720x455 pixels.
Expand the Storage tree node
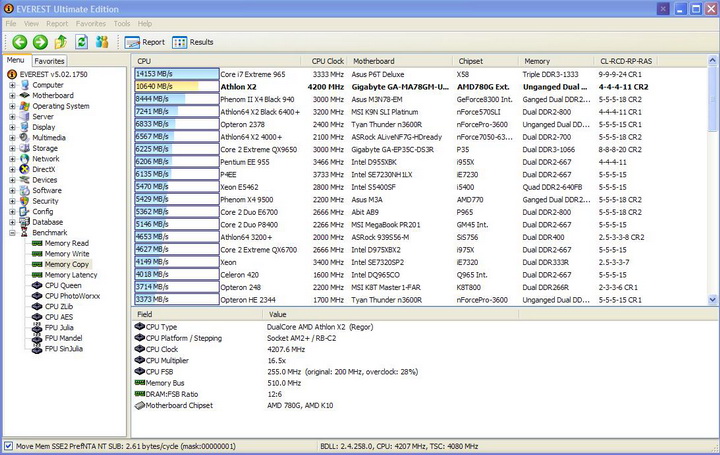click(x=12, y=148)
